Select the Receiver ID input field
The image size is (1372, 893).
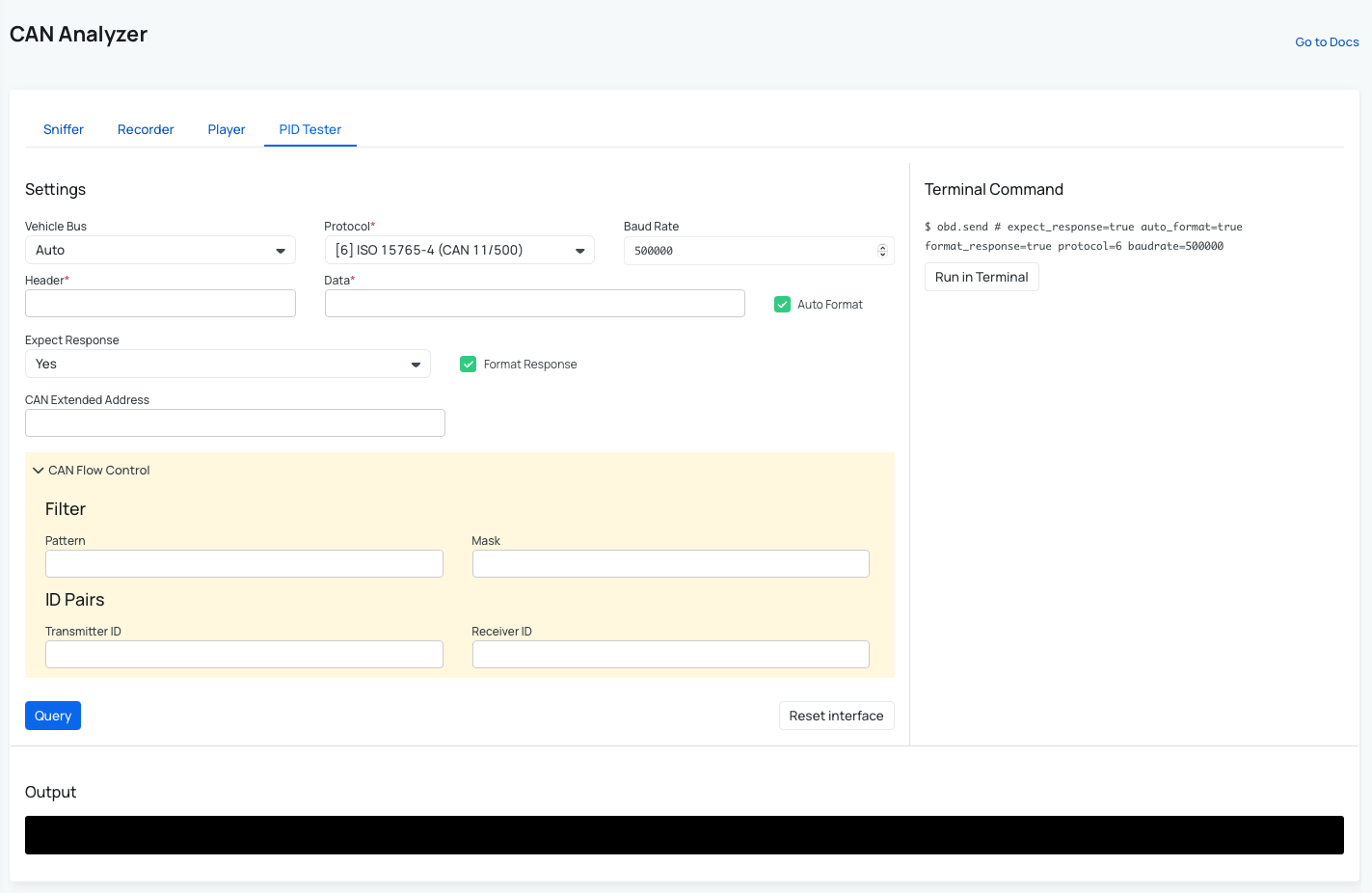click(x=670, y=655)
